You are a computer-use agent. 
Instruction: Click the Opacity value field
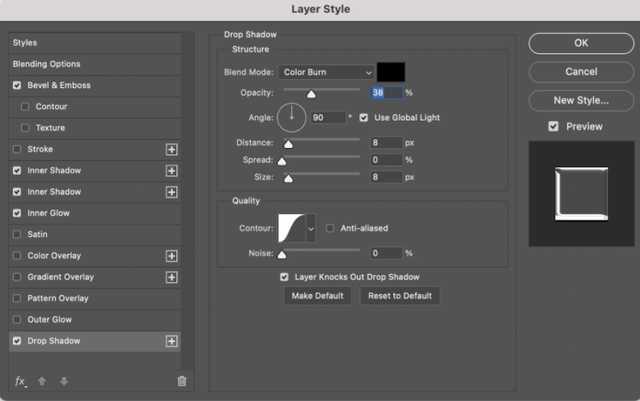coord(387,93)
